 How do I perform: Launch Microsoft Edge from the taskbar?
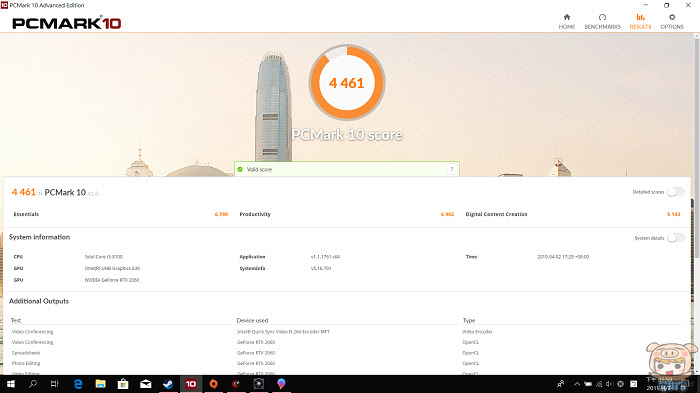(x=78, y=384)
